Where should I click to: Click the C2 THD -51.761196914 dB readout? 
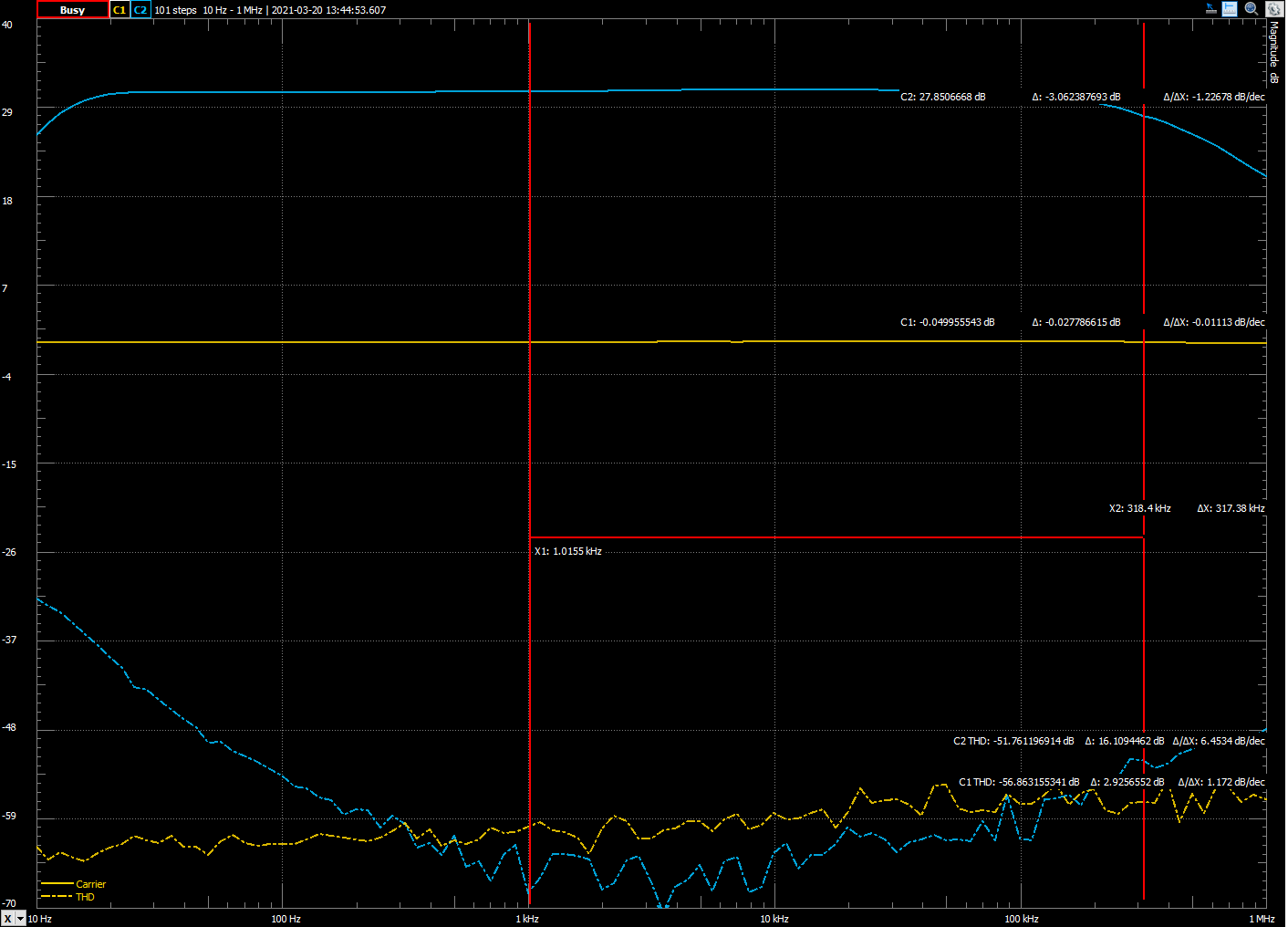click(x=1013, y=741)
